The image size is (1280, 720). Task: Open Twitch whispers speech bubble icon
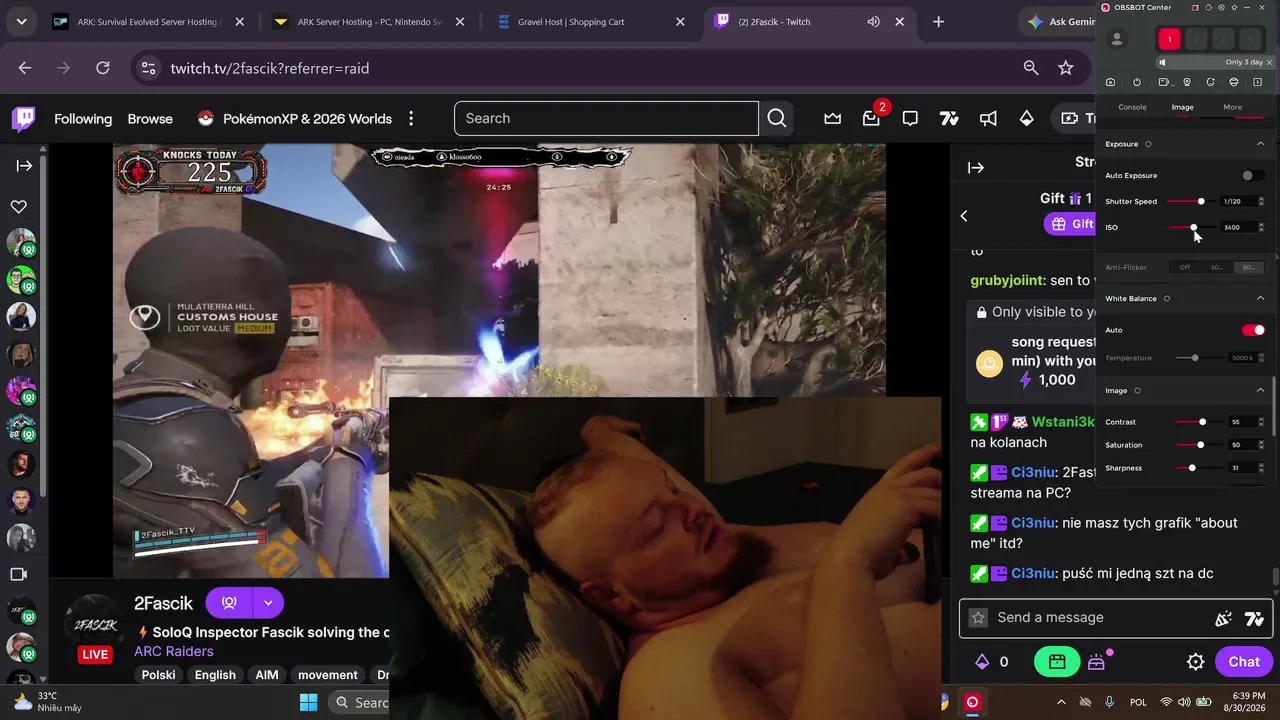(910, 118)
